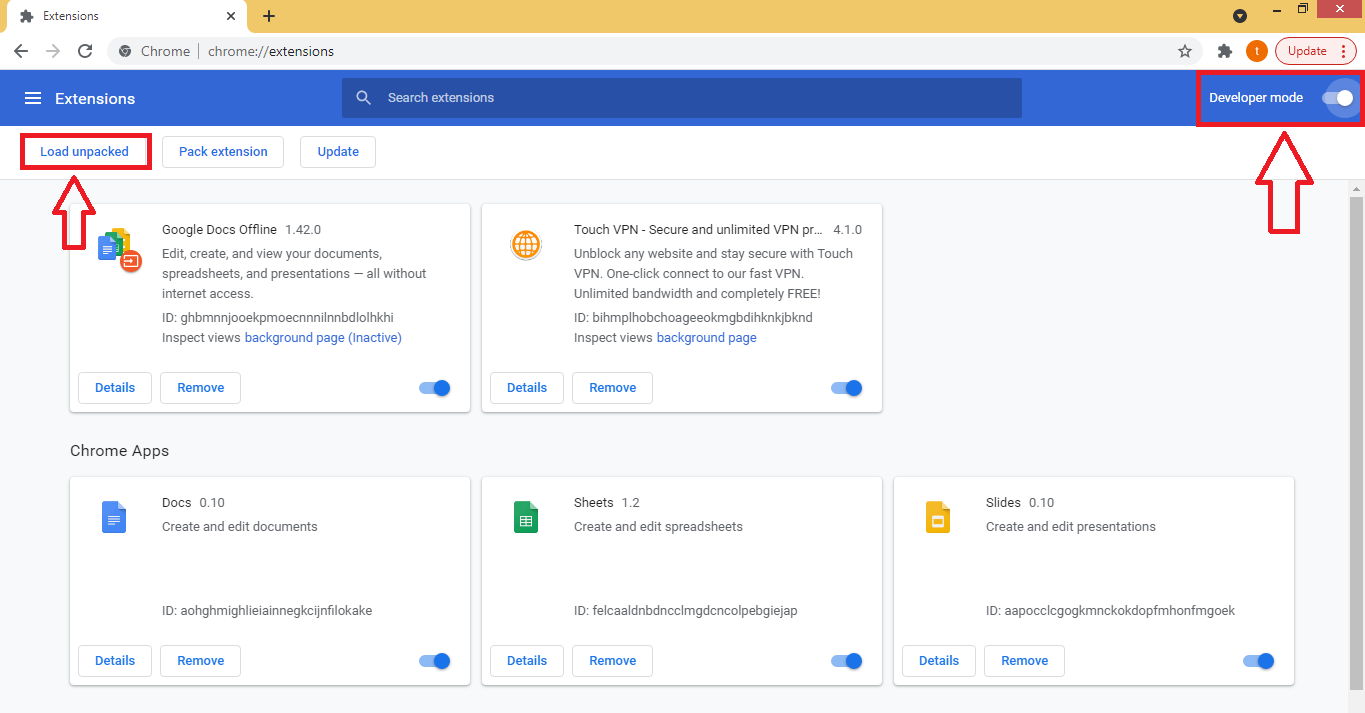1365x713 pixels.
Task: Click the Sheets app icon
Action: (x=526, y=517)
